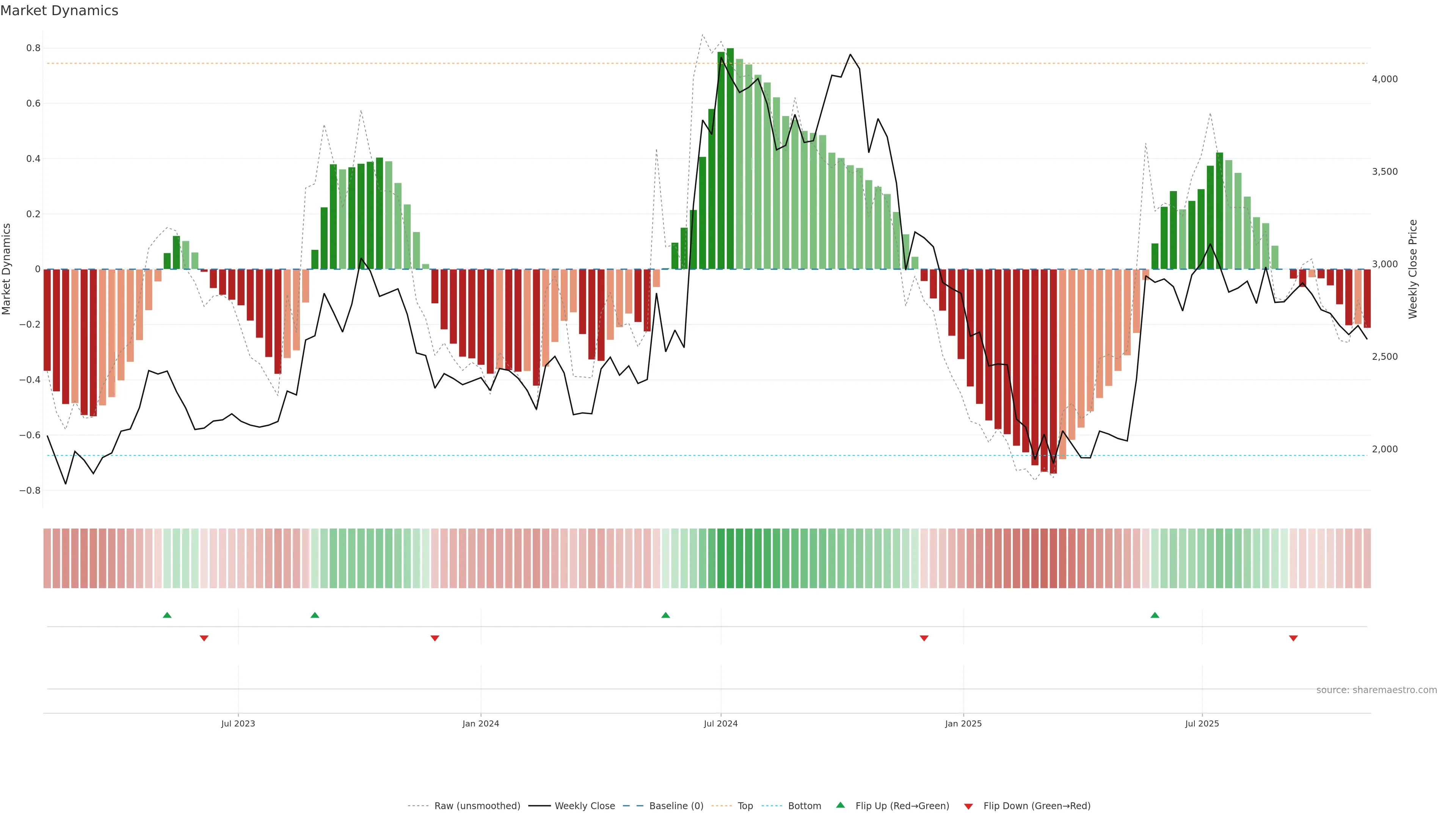1456x819 pixels.
Task: Click the Jul 2024 x-axis label
Action: click(x=721, y=723)
